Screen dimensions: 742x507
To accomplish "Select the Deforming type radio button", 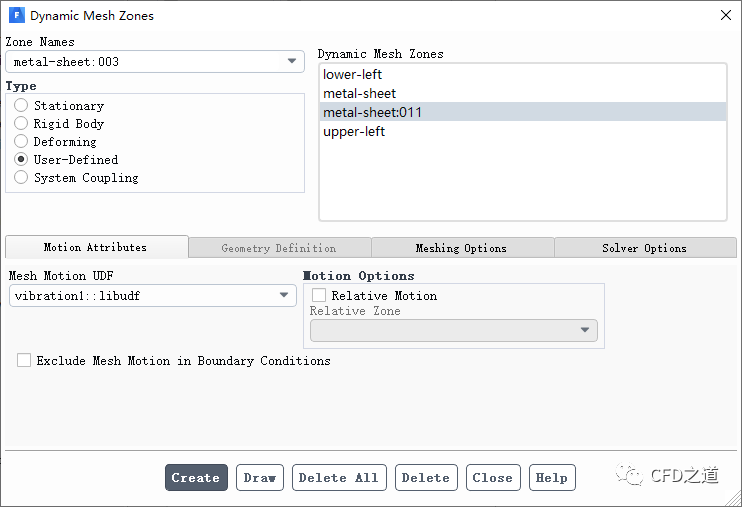I will click(21, 142).
